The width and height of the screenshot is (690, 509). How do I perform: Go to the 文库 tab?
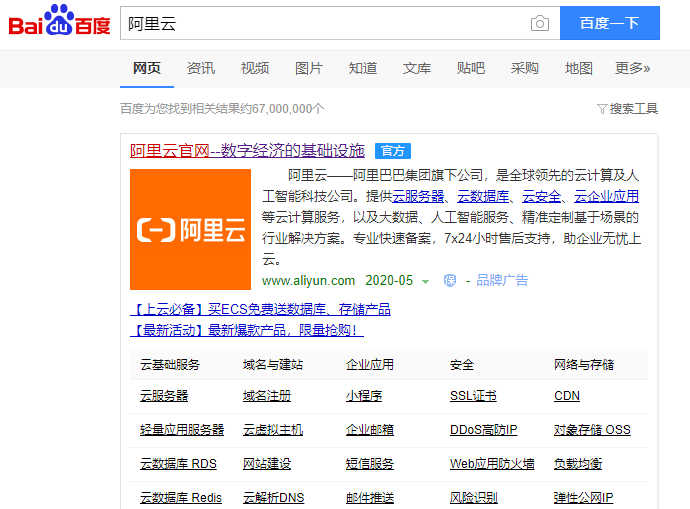point(417,68)
